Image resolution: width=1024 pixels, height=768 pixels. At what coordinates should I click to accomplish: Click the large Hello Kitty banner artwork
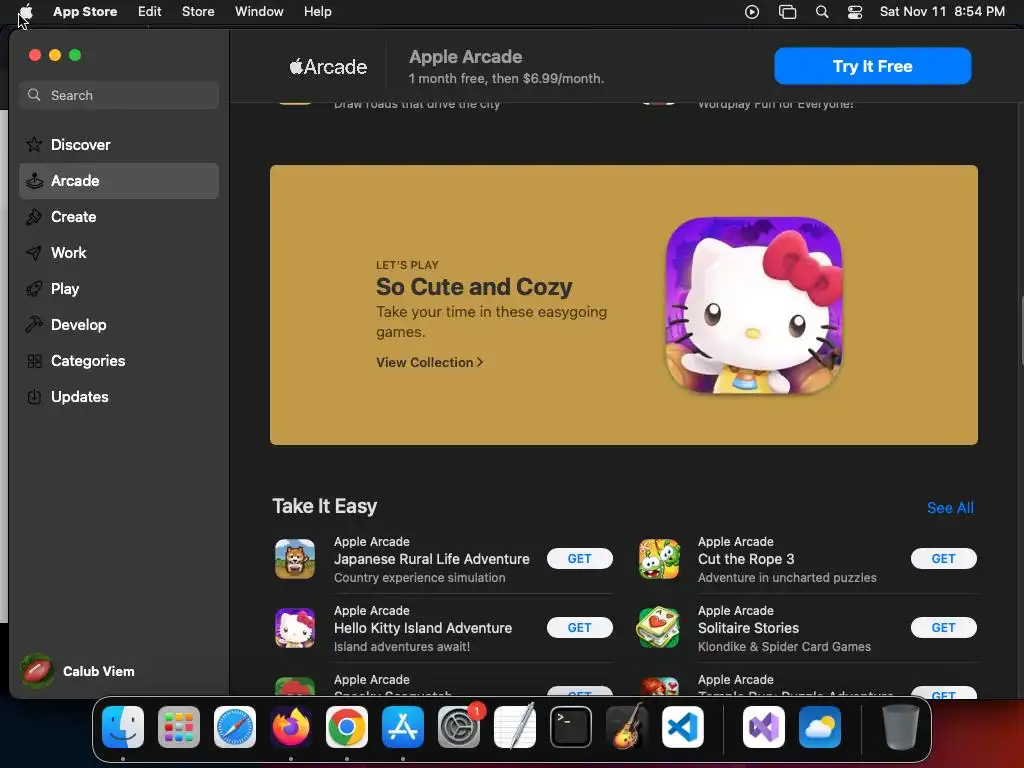coord(754,305)
